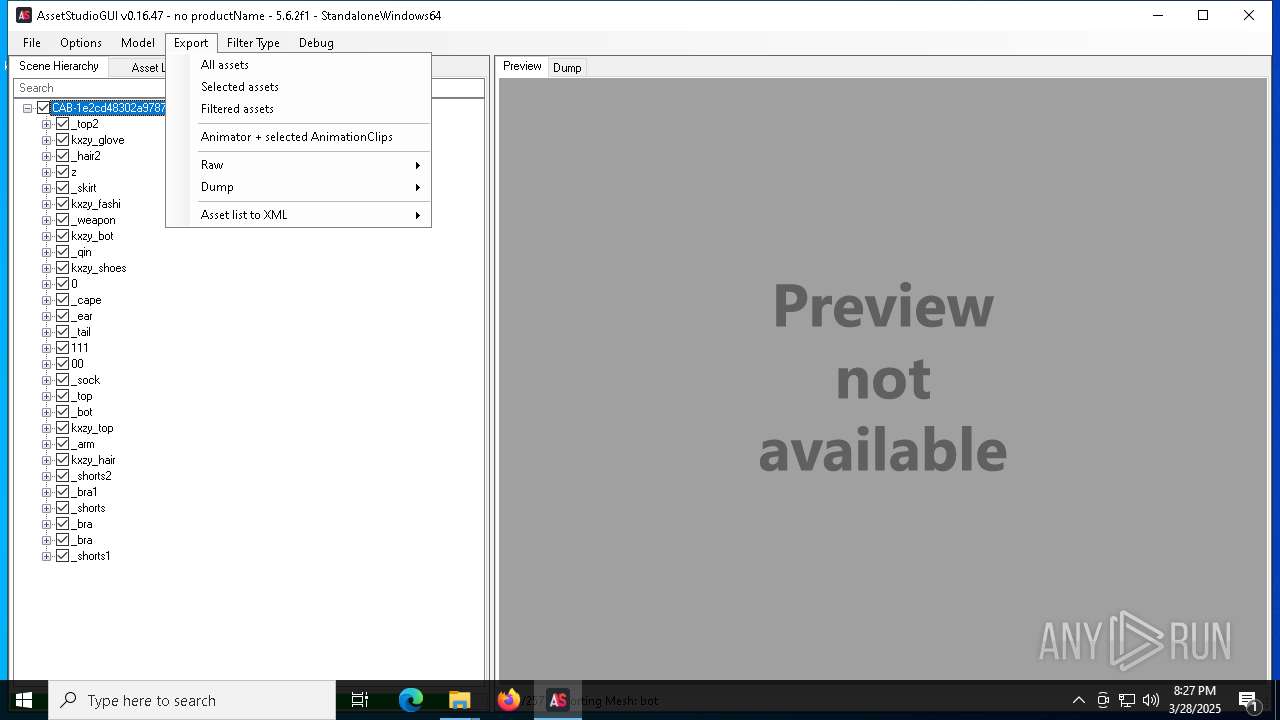
Task: Expand the kxzy_hair tree node
Action: tap(46, 460)
